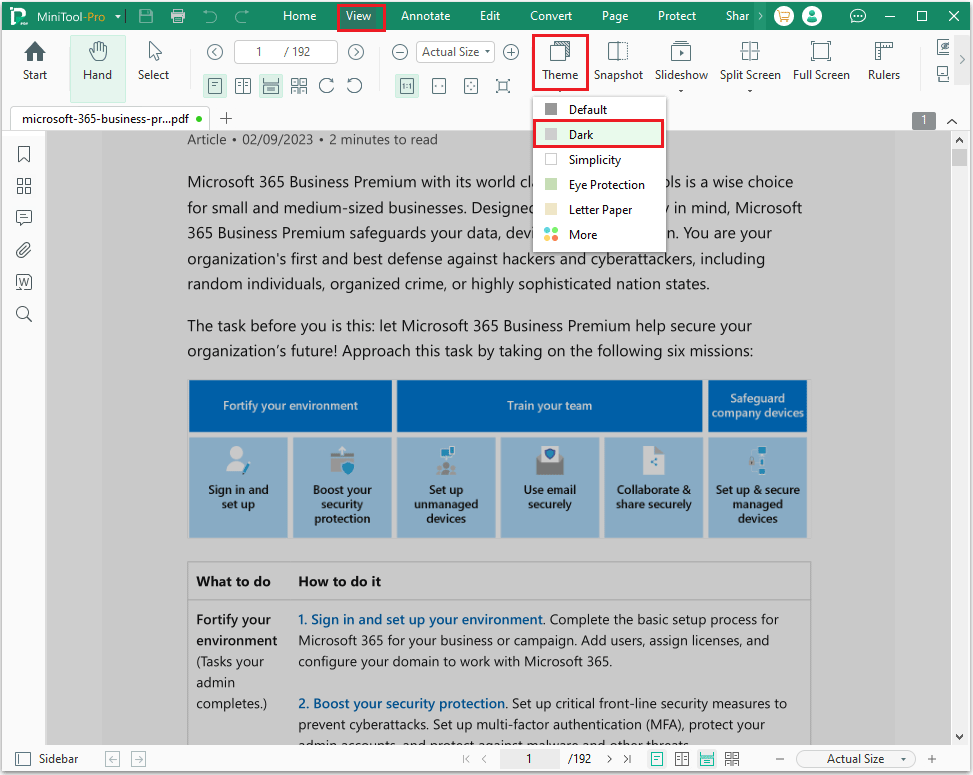This screenshot has width=973, height=775.
Task: Enable two-page view in top toolbar
Action: point(243,86)
